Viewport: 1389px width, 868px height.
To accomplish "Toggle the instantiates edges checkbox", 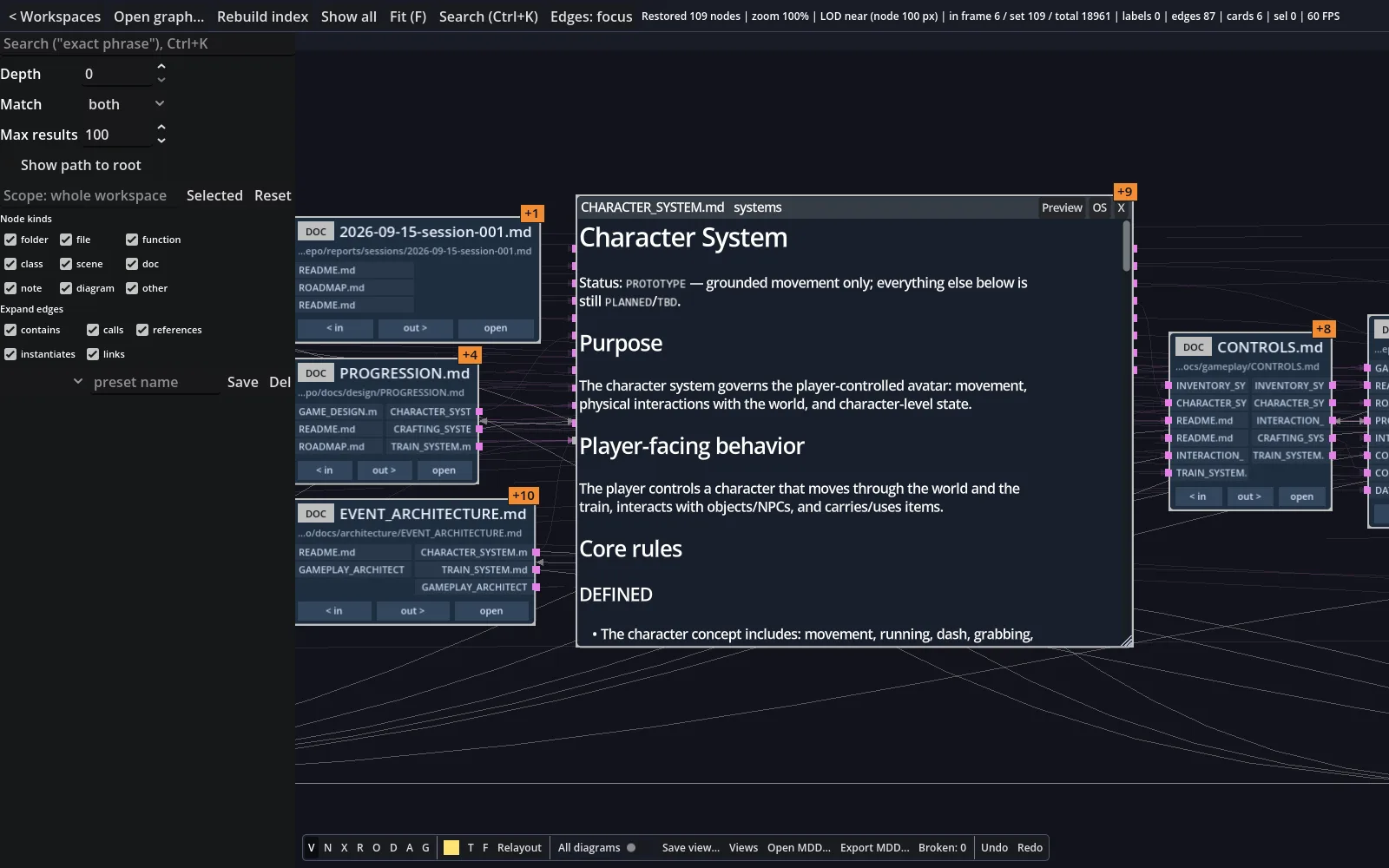I will tap(10, 354).
